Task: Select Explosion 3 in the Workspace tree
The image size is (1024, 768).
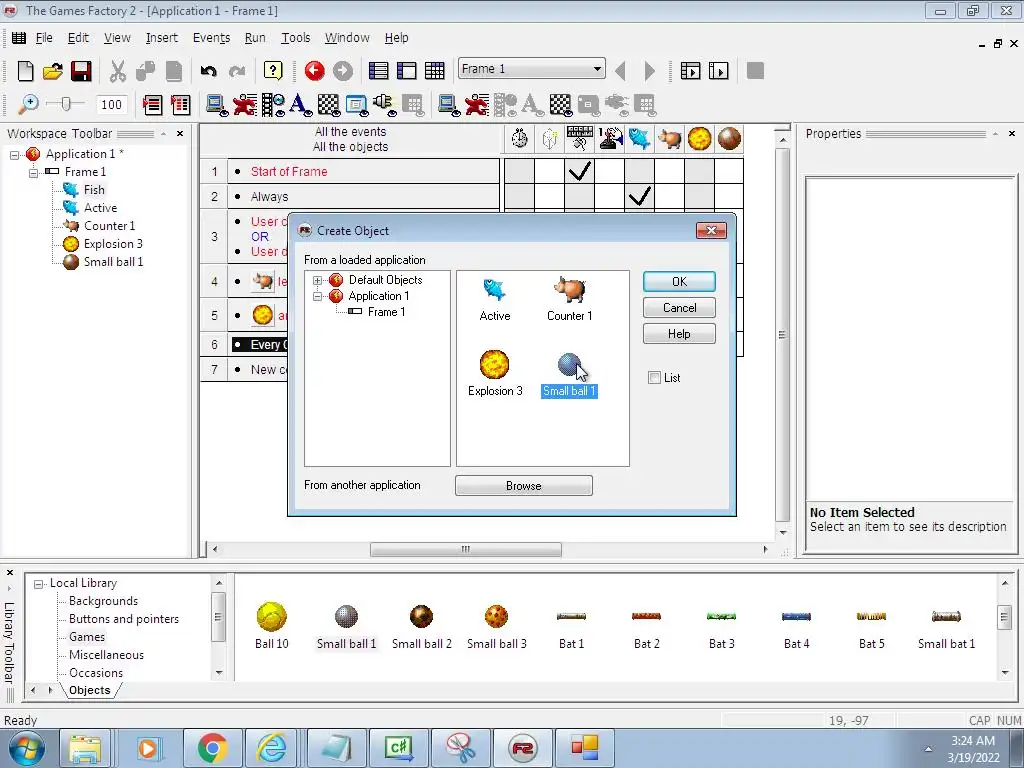Action: [113, 244]
